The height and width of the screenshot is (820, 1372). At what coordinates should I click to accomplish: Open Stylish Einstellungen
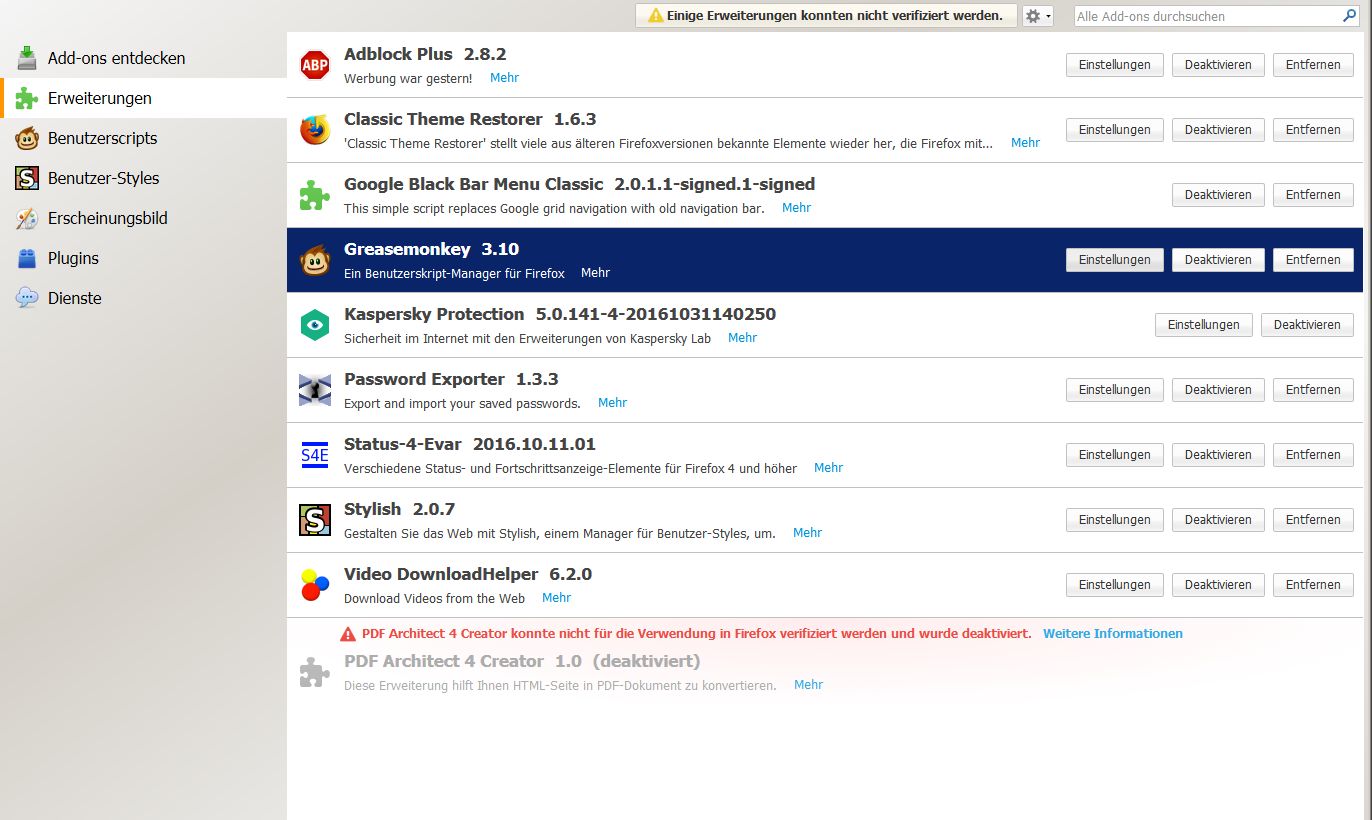(1115, 520)
